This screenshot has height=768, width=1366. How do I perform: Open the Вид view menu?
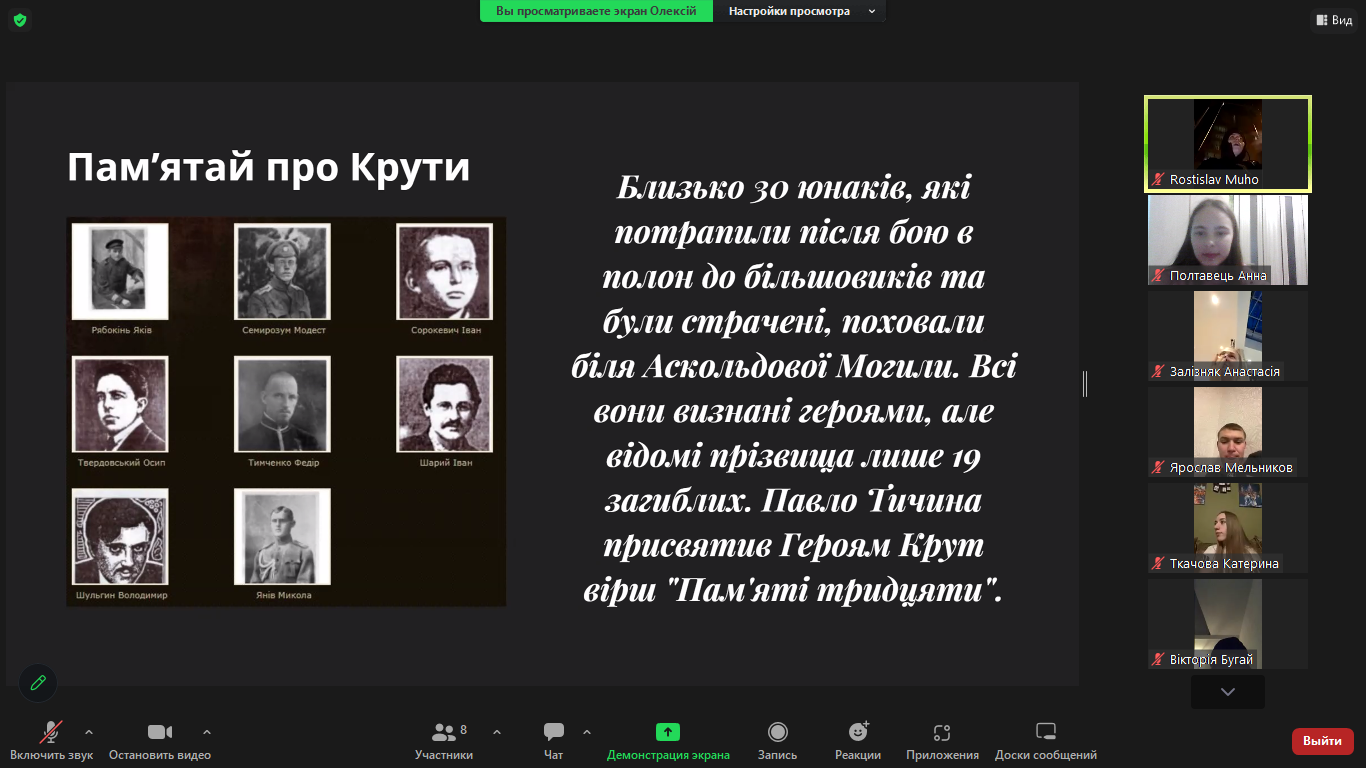(1334, 20)
